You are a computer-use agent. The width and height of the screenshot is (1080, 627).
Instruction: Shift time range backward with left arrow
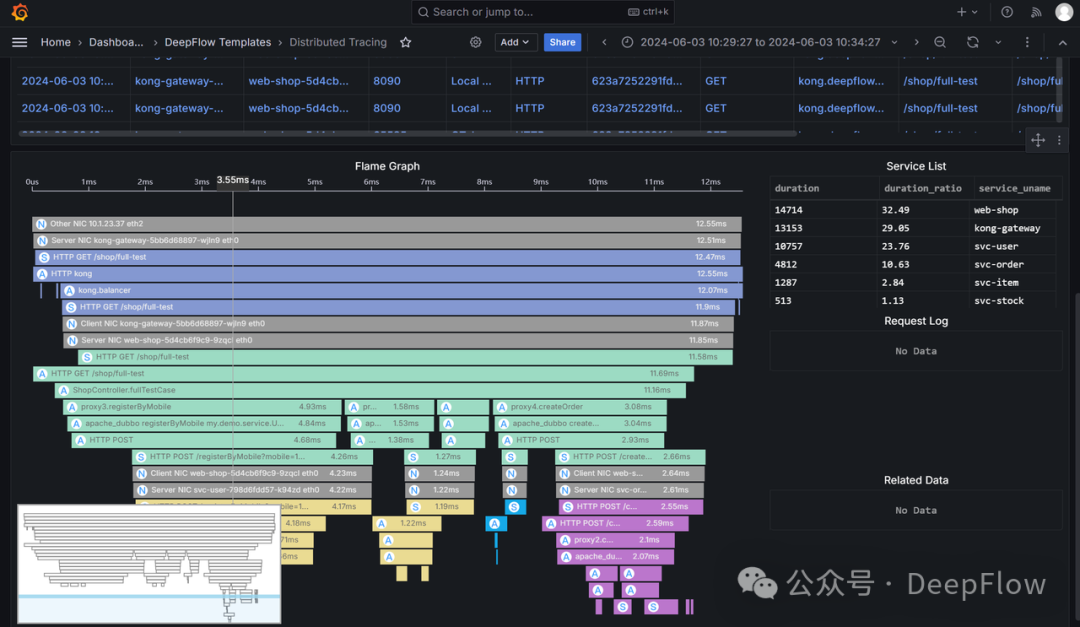(604, 42)
